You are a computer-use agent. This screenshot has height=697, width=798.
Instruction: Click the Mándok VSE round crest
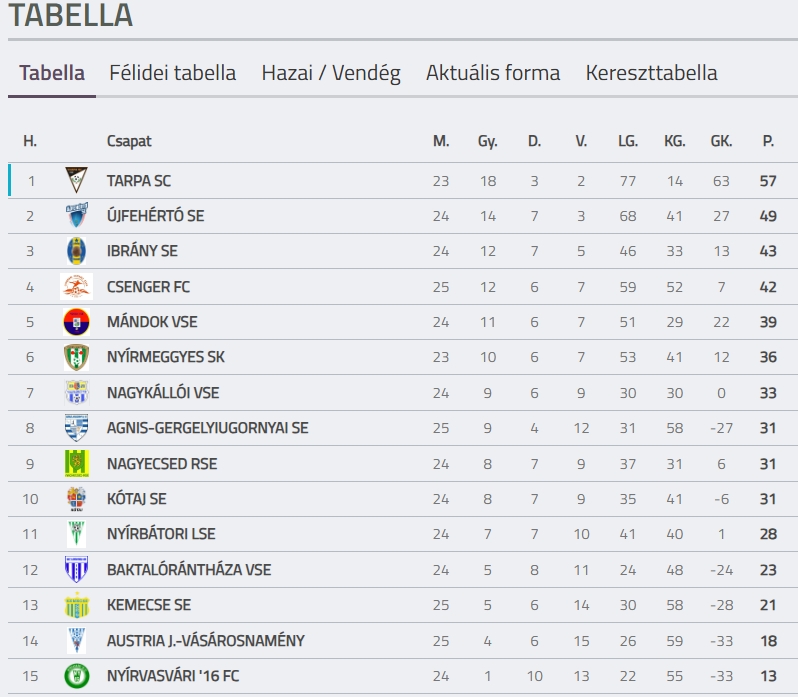76,322
